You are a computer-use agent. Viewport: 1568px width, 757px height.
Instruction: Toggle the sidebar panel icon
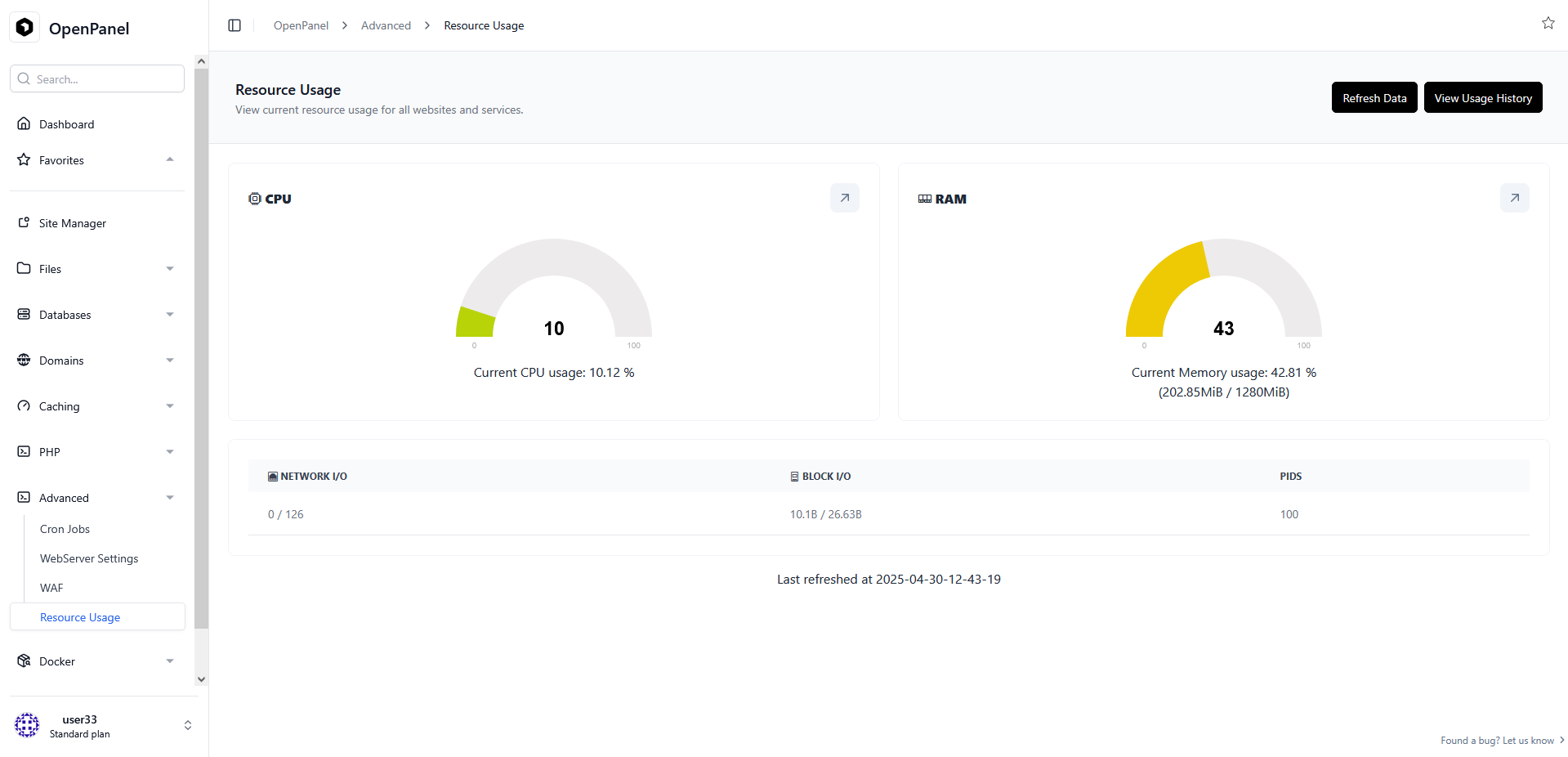coord(235,25)
